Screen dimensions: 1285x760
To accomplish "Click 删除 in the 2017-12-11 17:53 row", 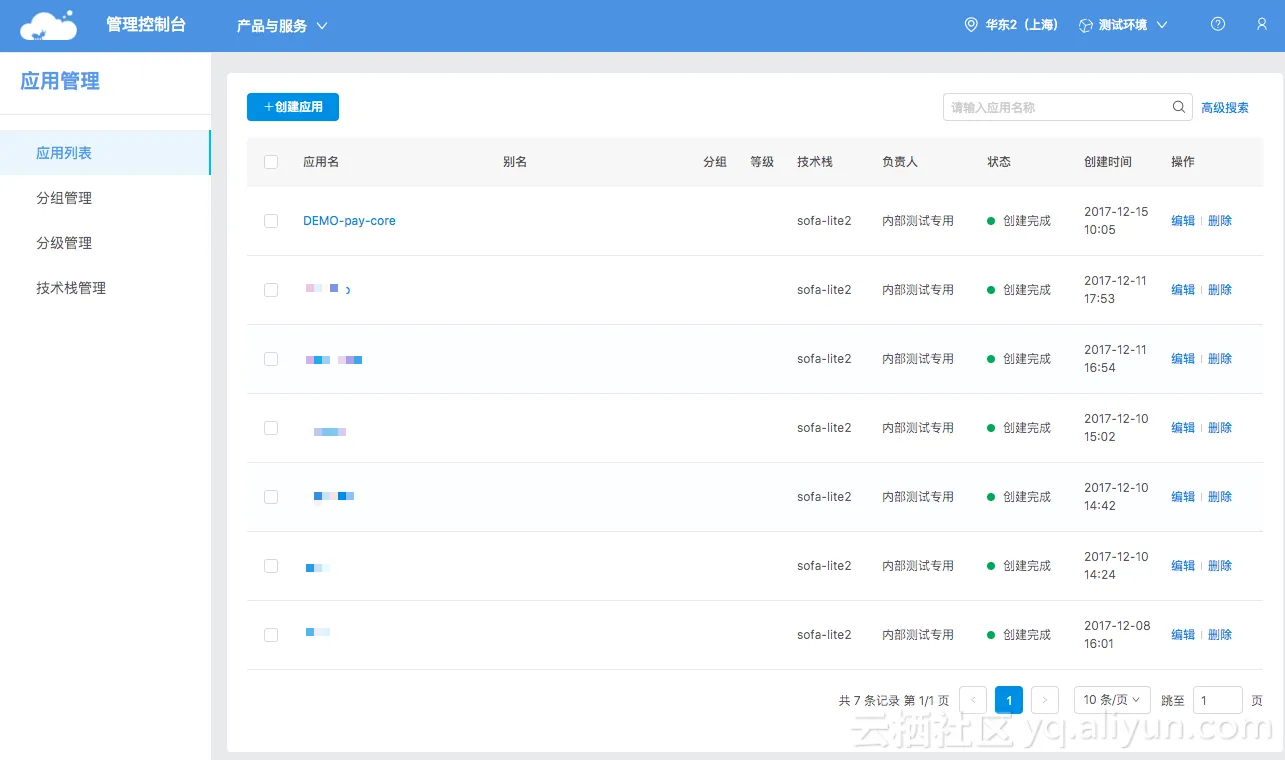I will coord(1220,290).
